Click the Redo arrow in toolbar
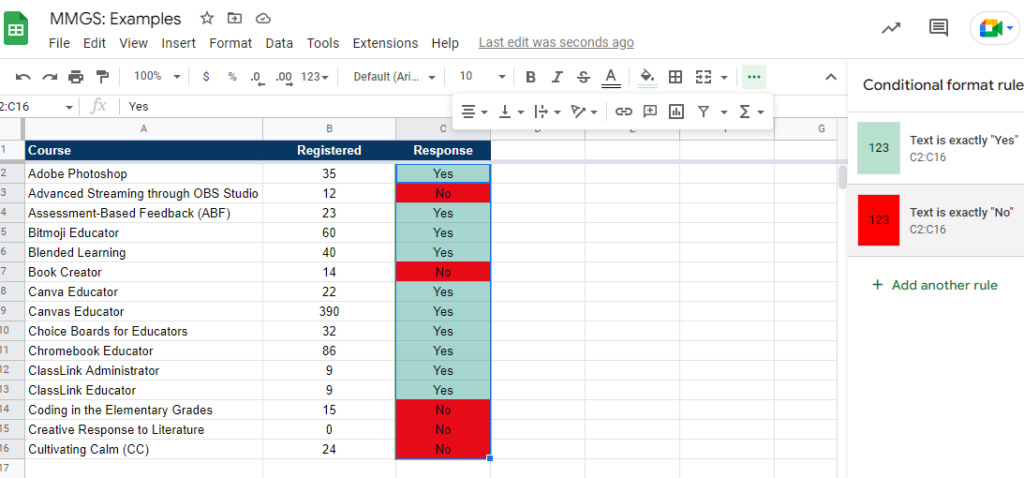The height and width of the screenshot is (478, 1024). [x=50, y=77]
